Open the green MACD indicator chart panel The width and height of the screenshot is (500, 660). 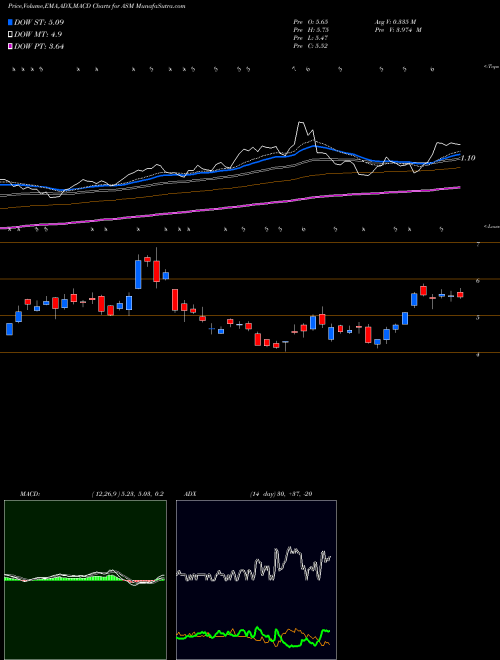click(85, 580)
